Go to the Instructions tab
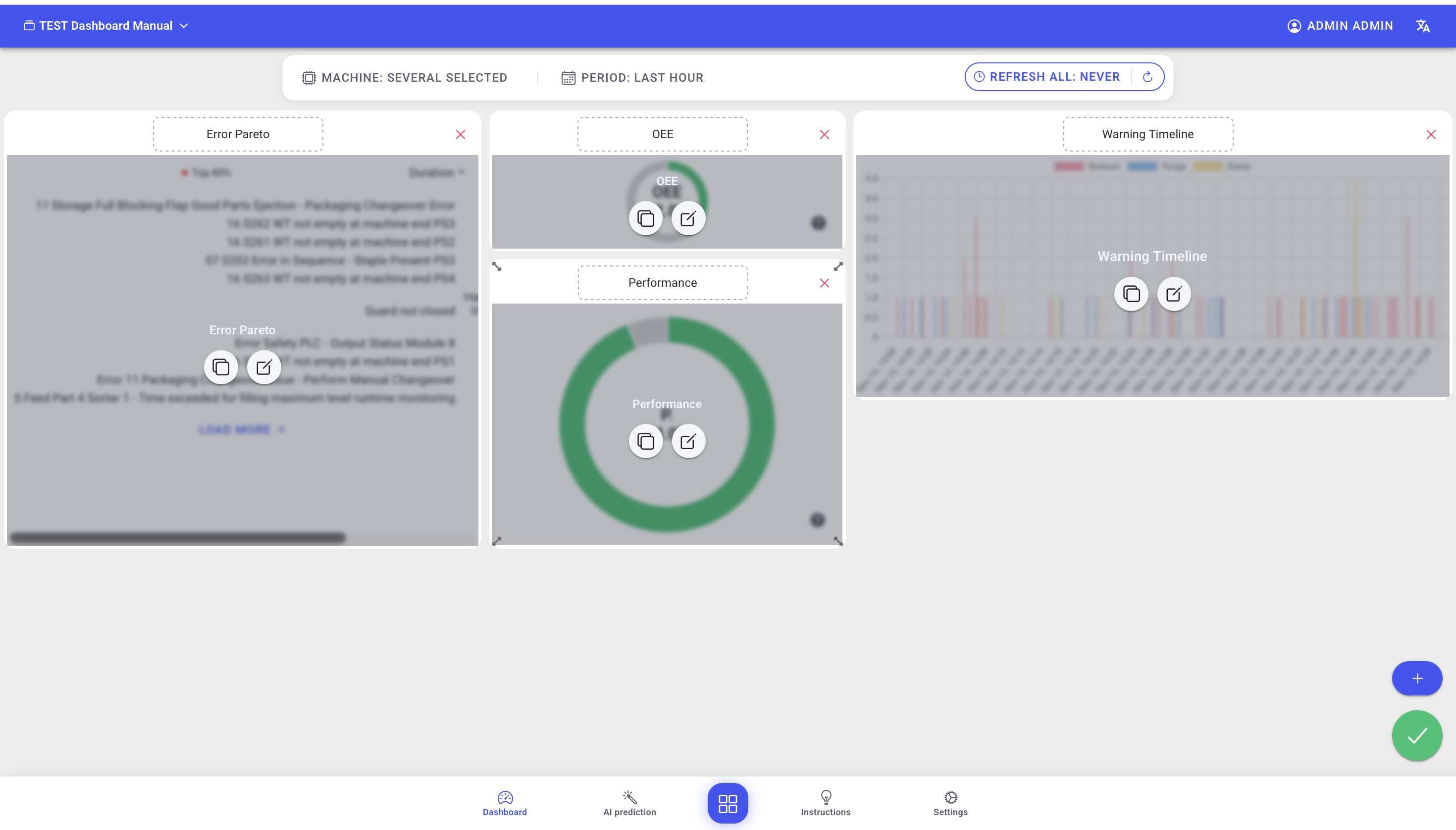The width and height of the screenshot is (1456, 830). (826, 803)
